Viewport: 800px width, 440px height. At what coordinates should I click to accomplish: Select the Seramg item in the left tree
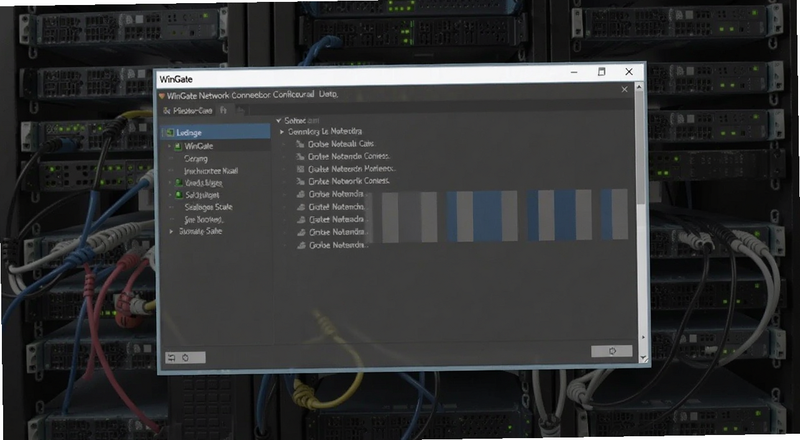point(195,159)
